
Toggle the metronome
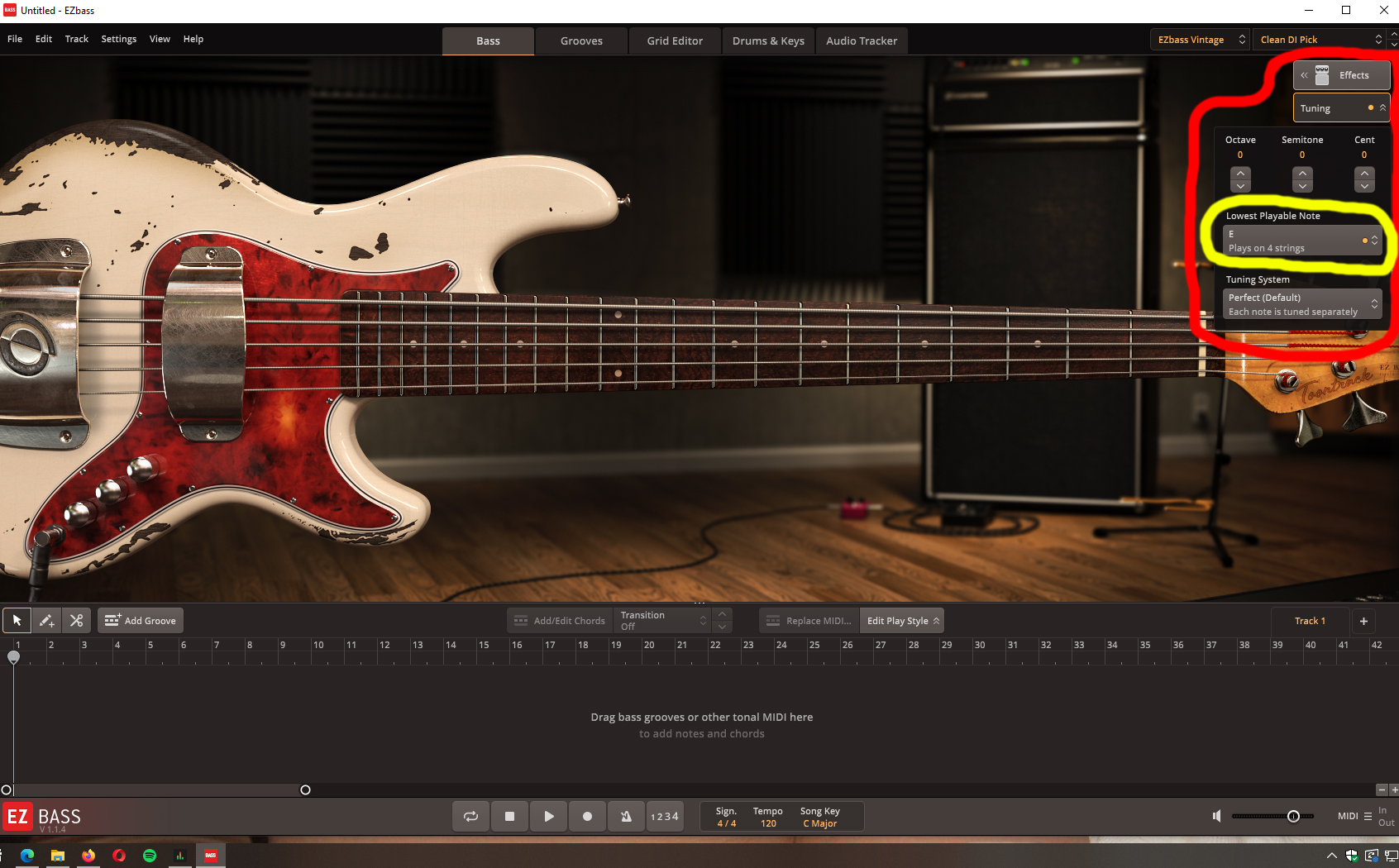click(626, 816)
